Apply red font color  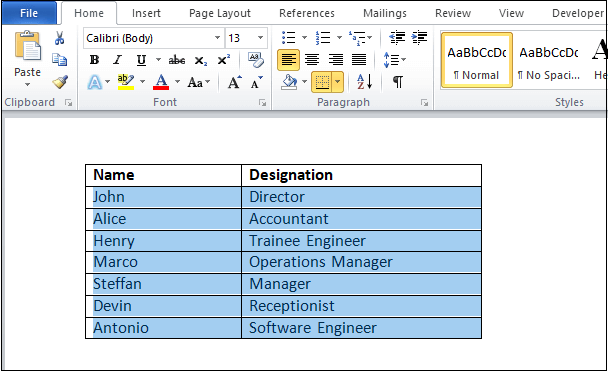tap(161, 82)
